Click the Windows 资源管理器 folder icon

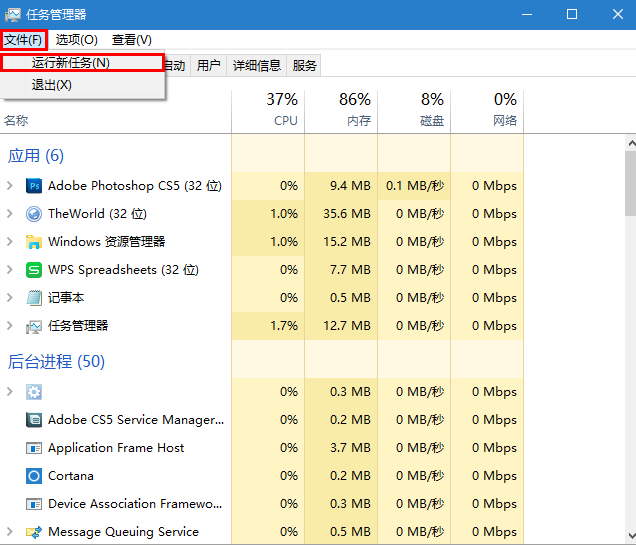[34, 242]
